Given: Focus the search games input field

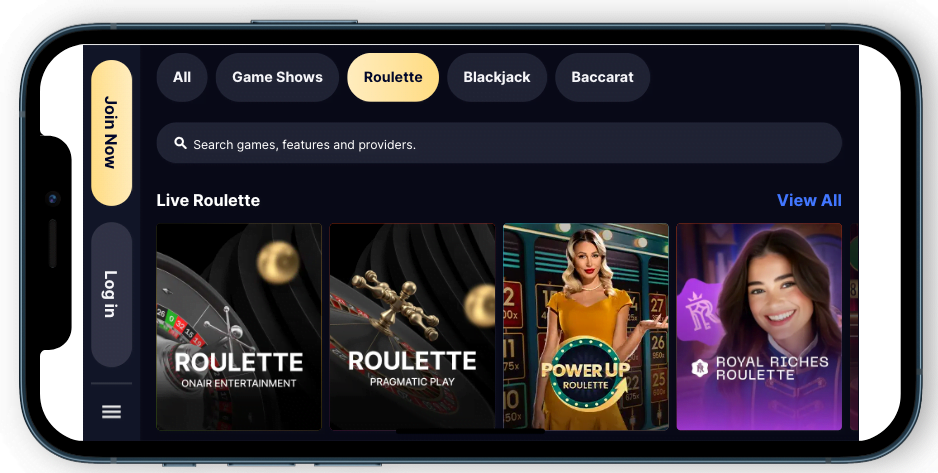Looking at the screenshot, I should 499,143.
